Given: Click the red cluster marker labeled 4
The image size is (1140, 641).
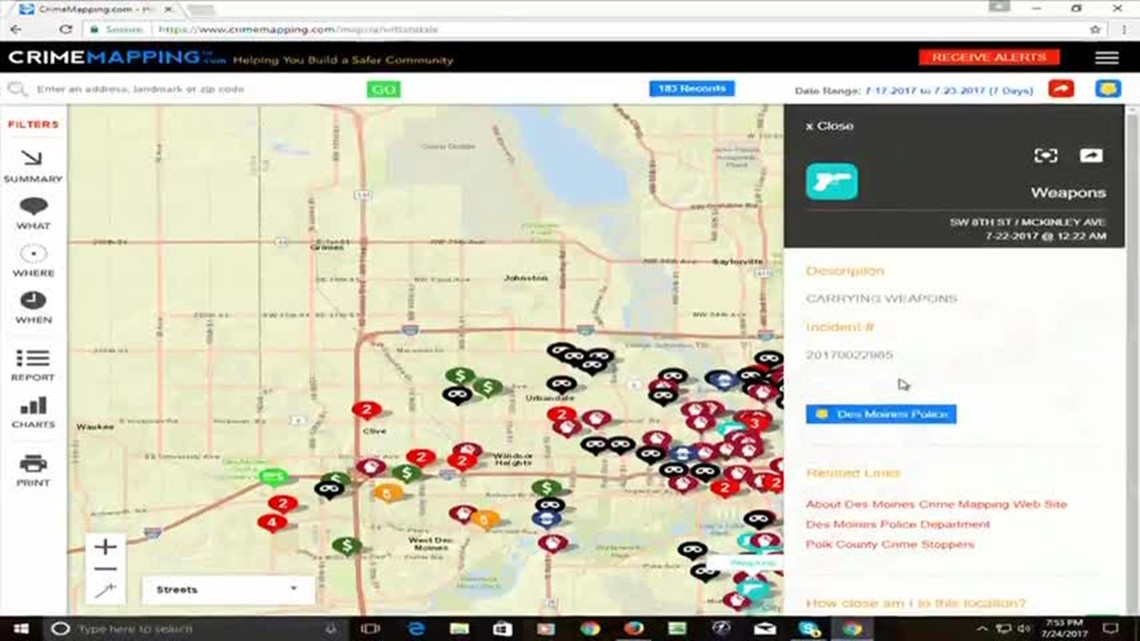Looking at the screenshot, I should (272, 522).
